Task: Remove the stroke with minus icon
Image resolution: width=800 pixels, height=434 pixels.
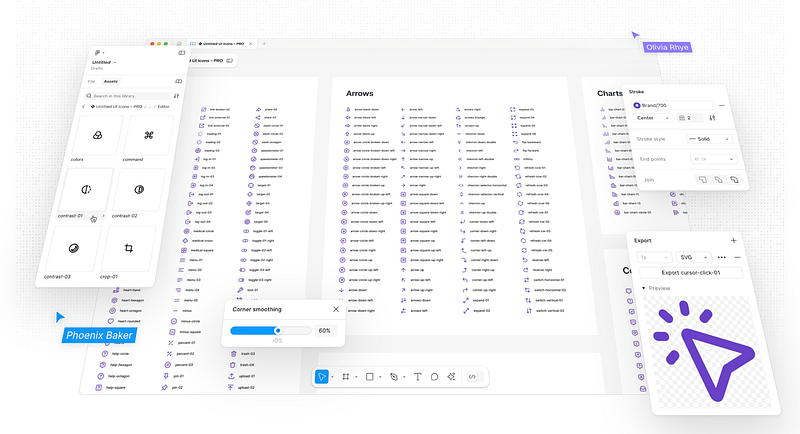Action: click(x=722, y=106)
